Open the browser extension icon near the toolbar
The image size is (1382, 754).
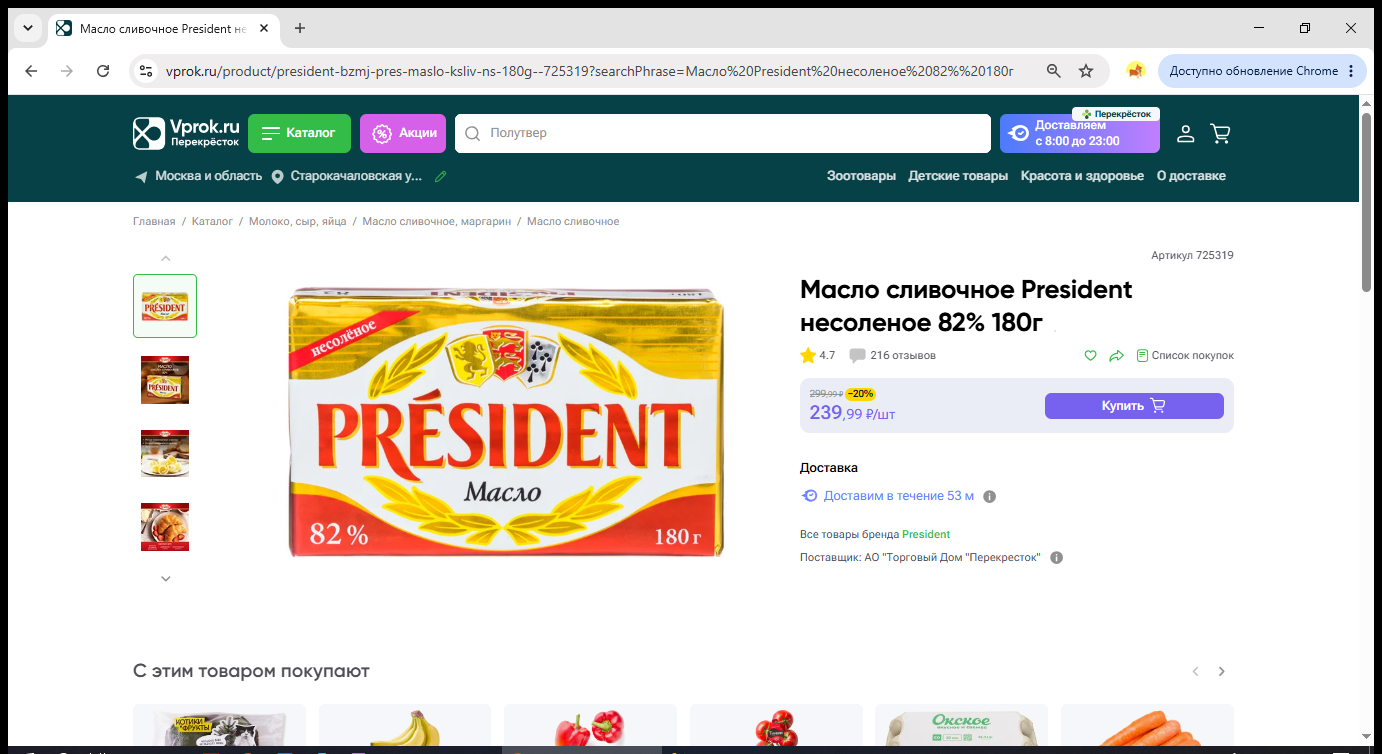point(1135,71)
